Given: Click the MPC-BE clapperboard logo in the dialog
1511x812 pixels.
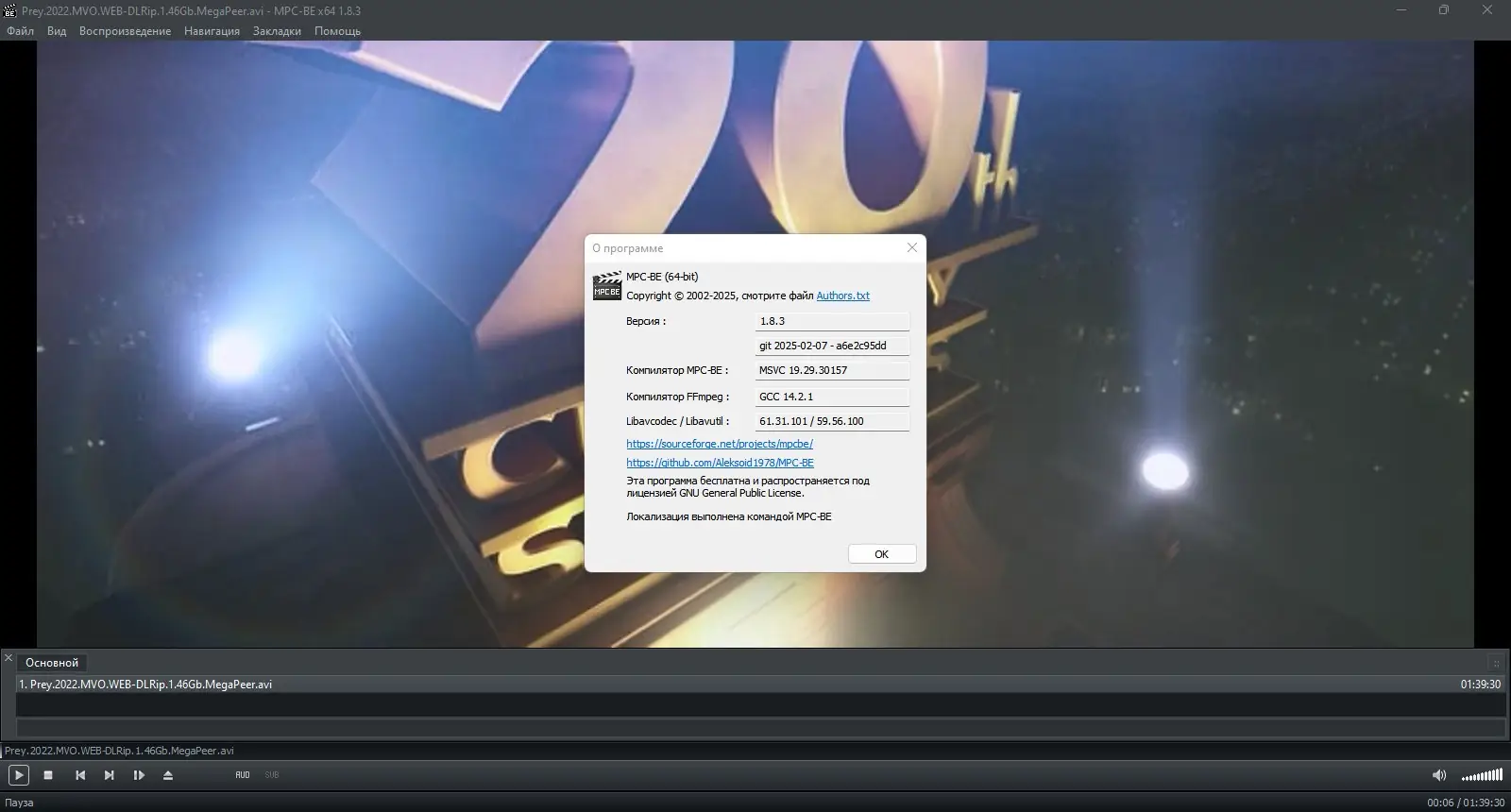Looking at the screenshot, I should (606, 286).
